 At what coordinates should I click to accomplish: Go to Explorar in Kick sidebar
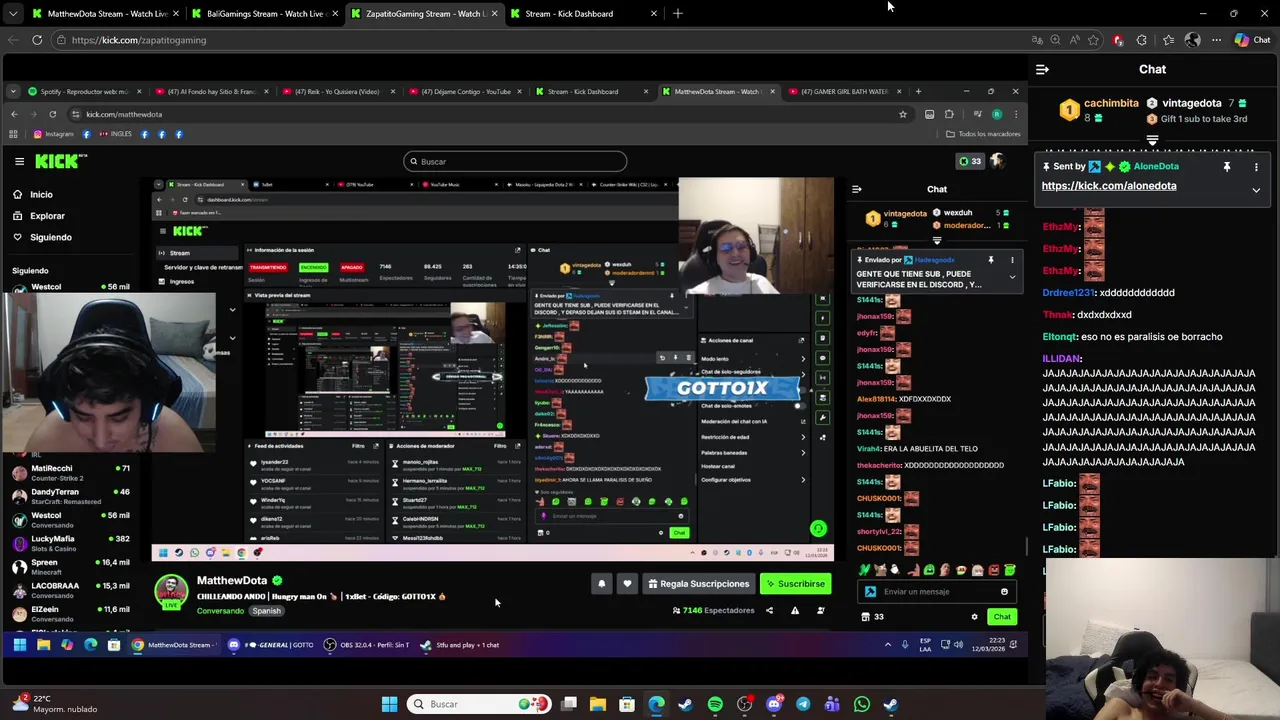(x=47, y=216)
